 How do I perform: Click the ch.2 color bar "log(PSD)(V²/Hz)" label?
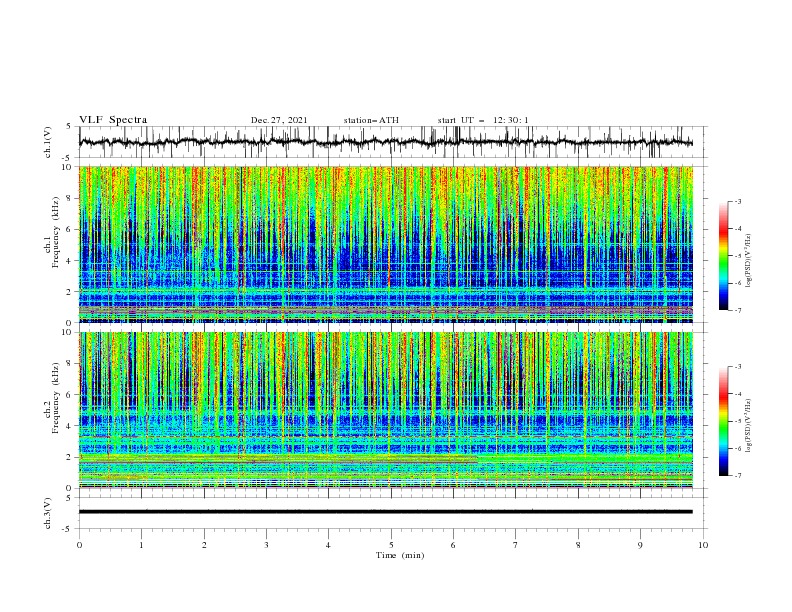coord(749,426)
